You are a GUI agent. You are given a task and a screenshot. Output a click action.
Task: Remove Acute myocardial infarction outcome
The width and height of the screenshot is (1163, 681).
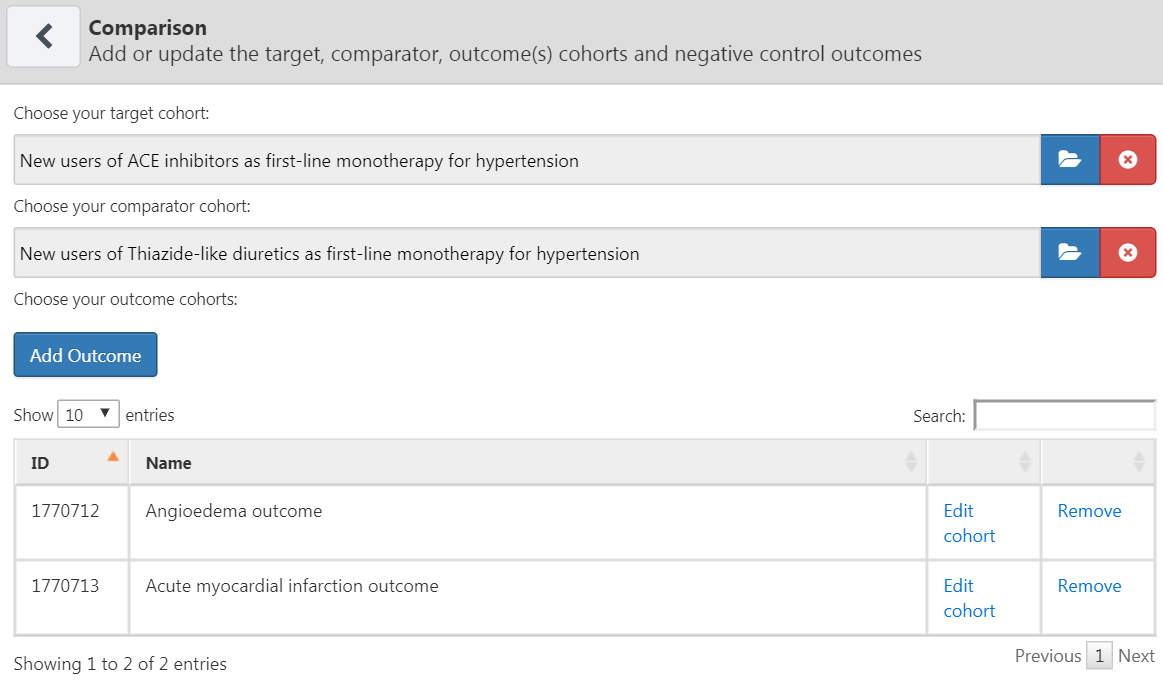(1089, 586)
